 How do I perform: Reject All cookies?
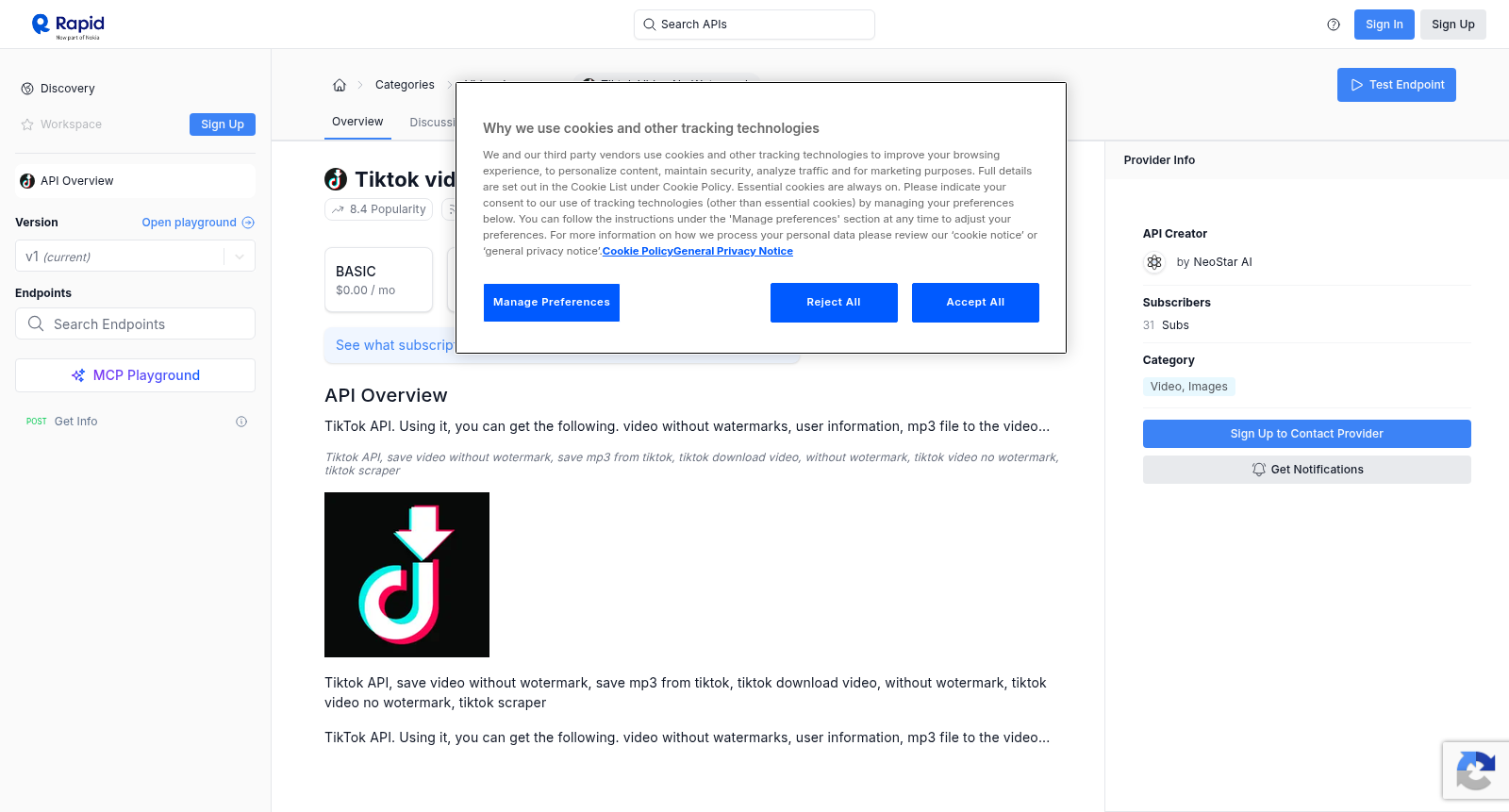coord(834,303)
